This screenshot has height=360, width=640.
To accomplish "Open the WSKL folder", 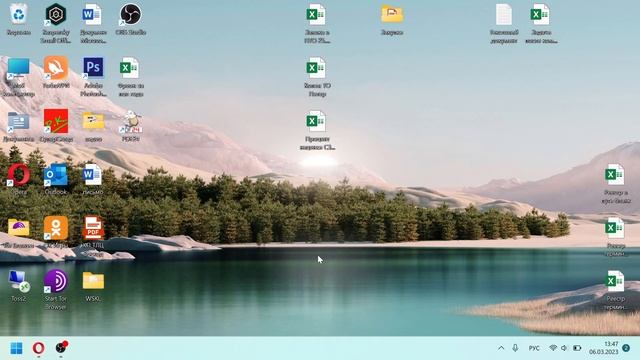I will [x=93, y=281].
